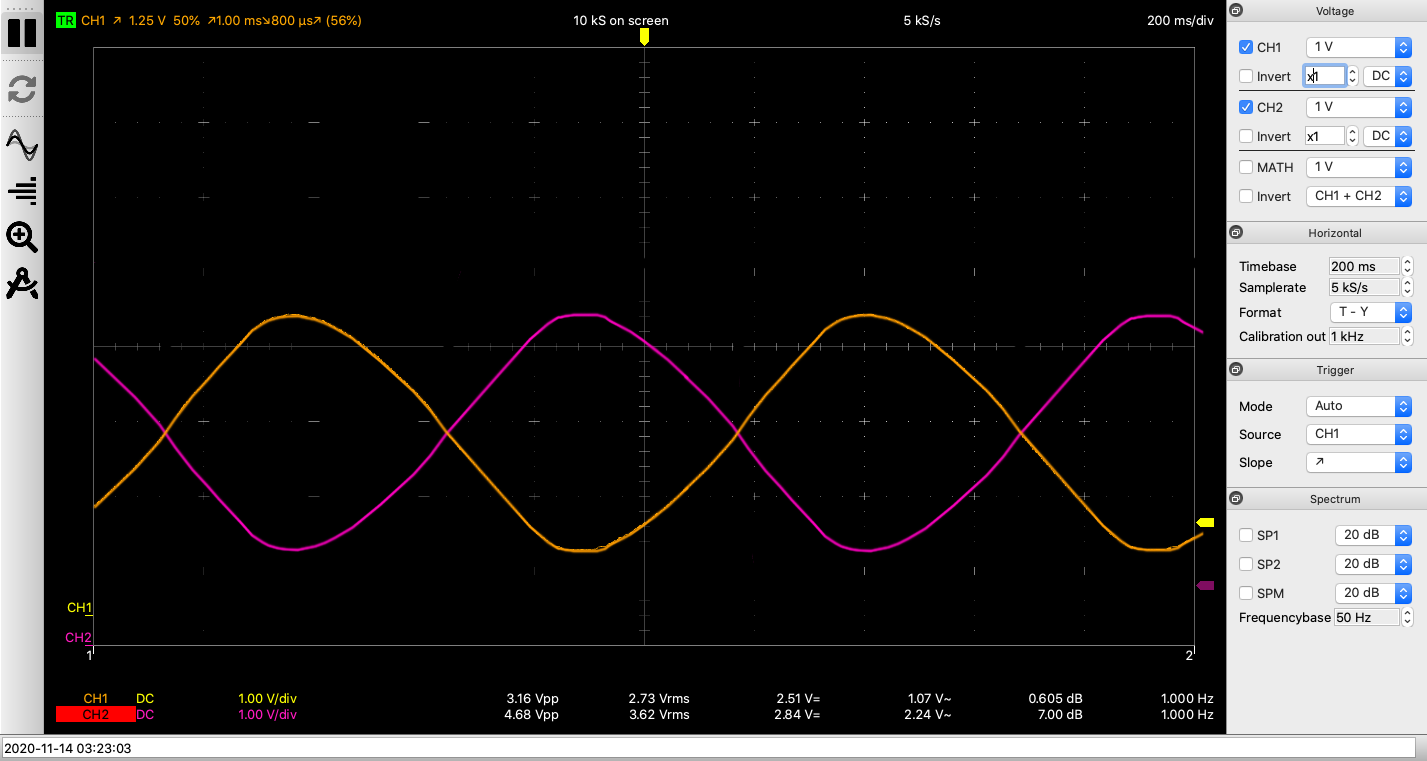Enable SP2 spectrum checkbox
The width and height of the screenshot is (1427, 761).
[1246, 564]
